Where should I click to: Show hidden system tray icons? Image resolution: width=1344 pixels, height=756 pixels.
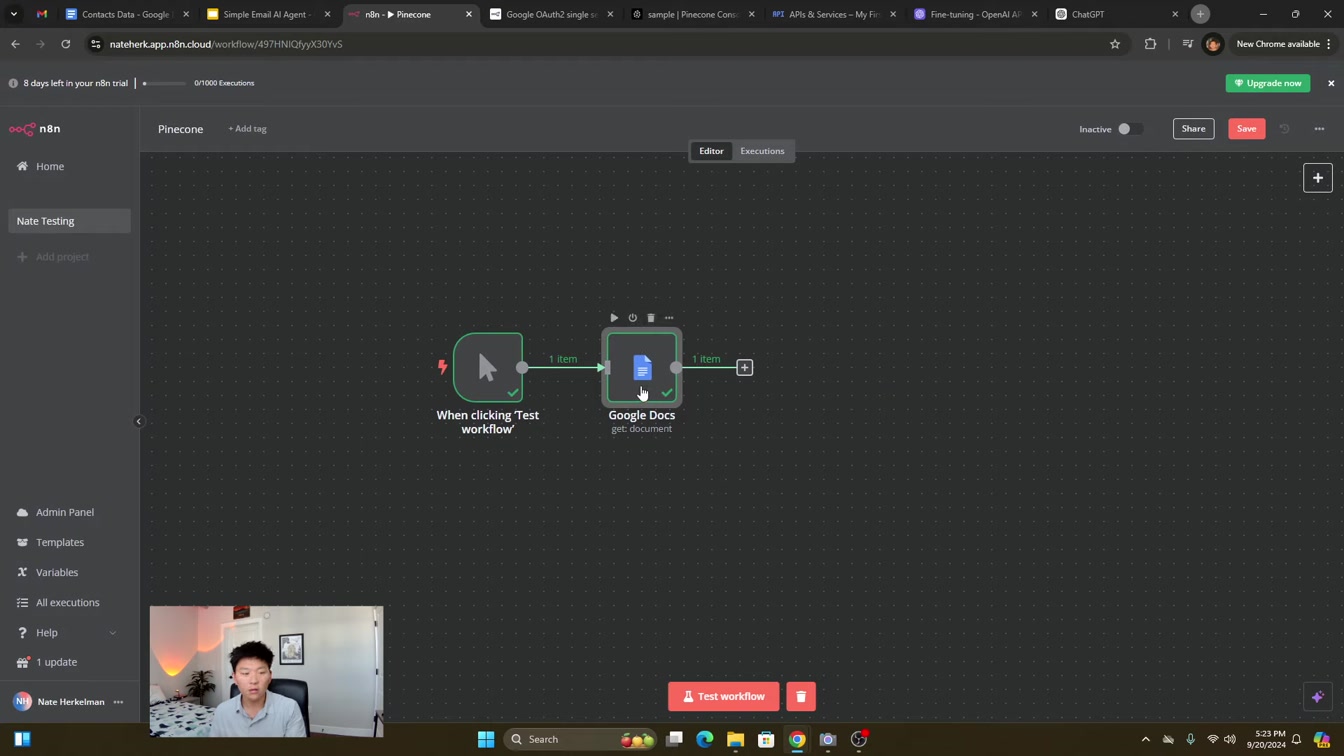pos(1145,739)
